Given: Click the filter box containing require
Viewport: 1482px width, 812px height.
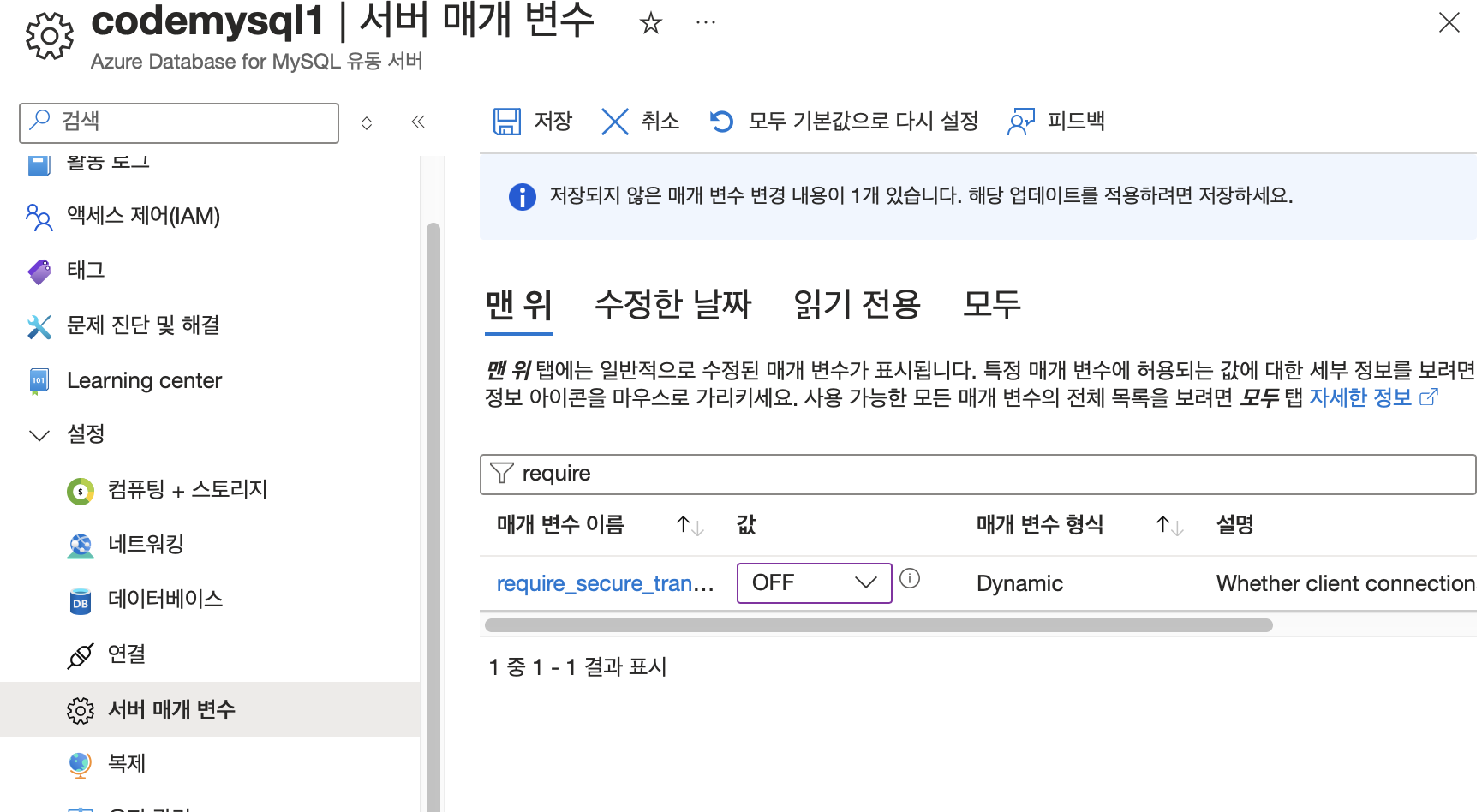Looking at the screenshot, I should click(x=978, y=475).
